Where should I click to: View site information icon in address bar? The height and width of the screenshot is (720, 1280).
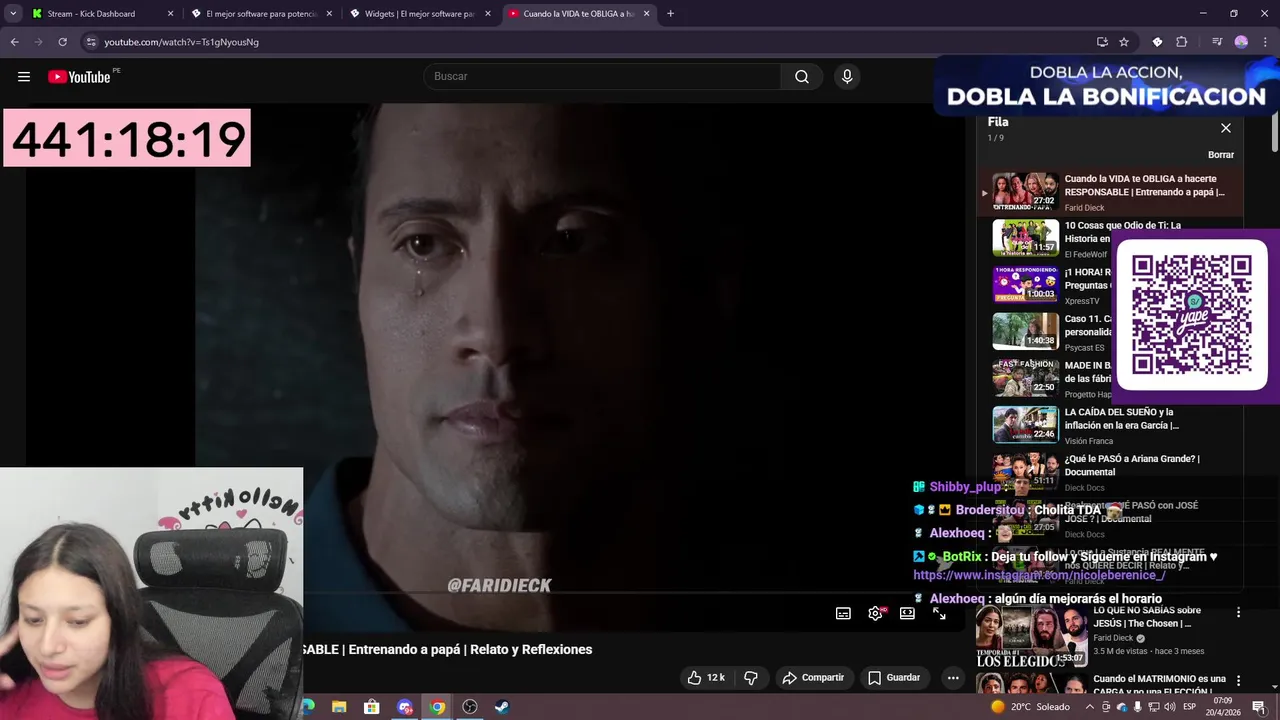click(92, 42)
